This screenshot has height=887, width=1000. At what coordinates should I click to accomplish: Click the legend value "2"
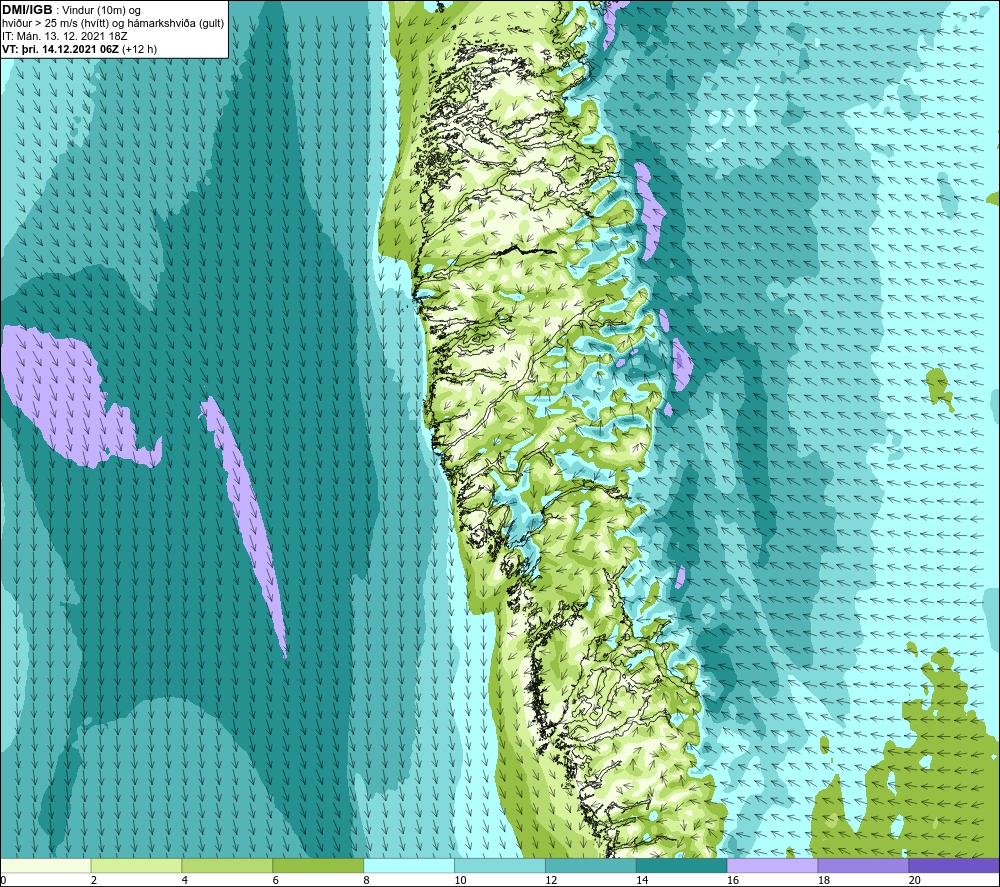(94, 880)
